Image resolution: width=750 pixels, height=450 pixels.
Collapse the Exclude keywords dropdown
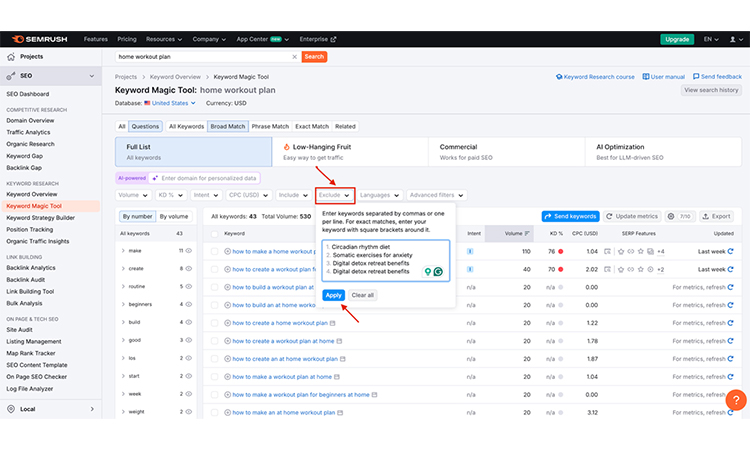coord(334,195)
